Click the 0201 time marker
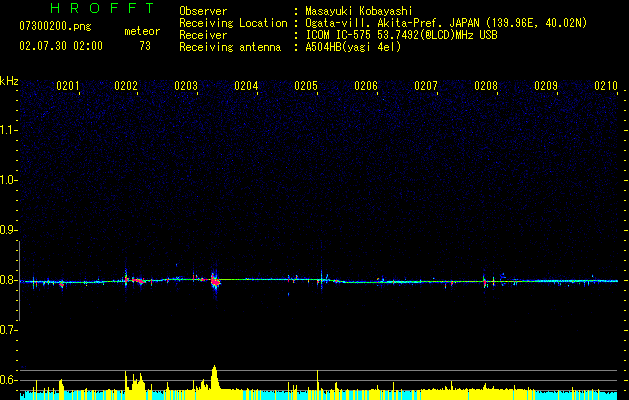The width and height of the screenshot is (629, 400). pos(67,86)
